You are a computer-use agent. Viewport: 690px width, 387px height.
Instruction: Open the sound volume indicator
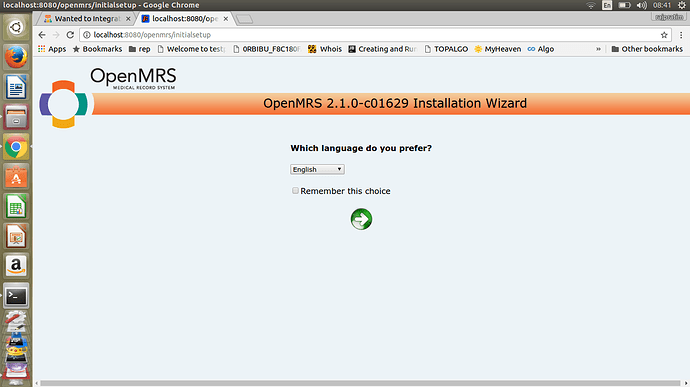click(642, 5)
